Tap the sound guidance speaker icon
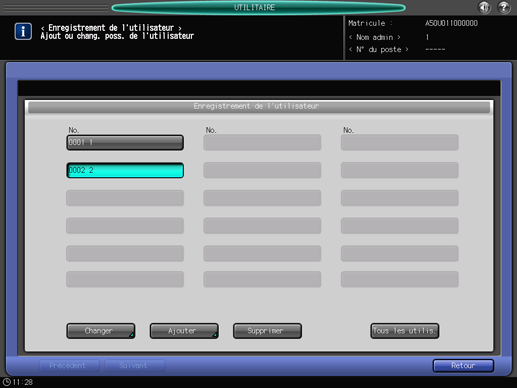This screenshot has height=388, width=517. coord(484,7)
